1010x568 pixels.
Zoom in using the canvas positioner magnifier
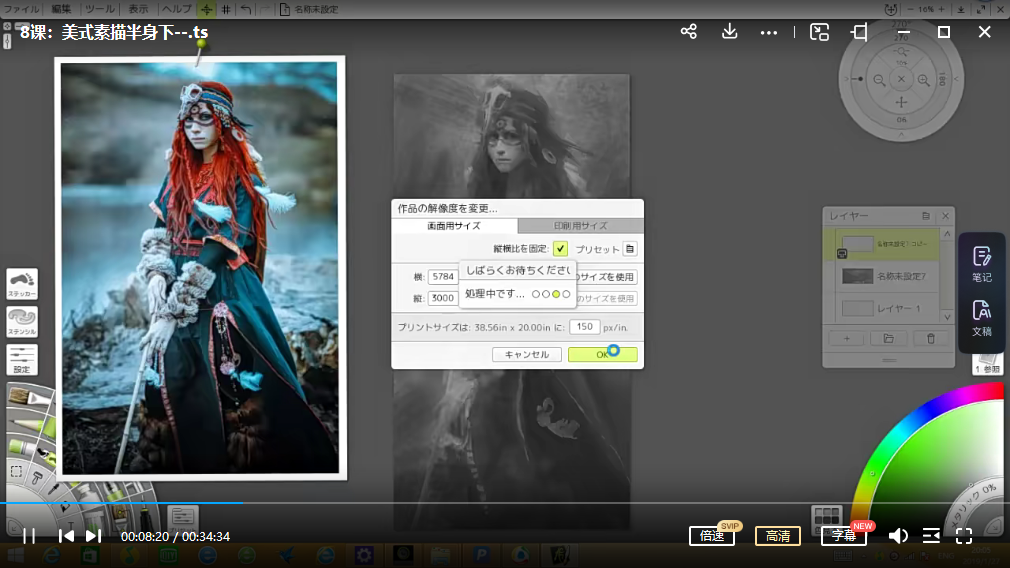coord(924,80)
